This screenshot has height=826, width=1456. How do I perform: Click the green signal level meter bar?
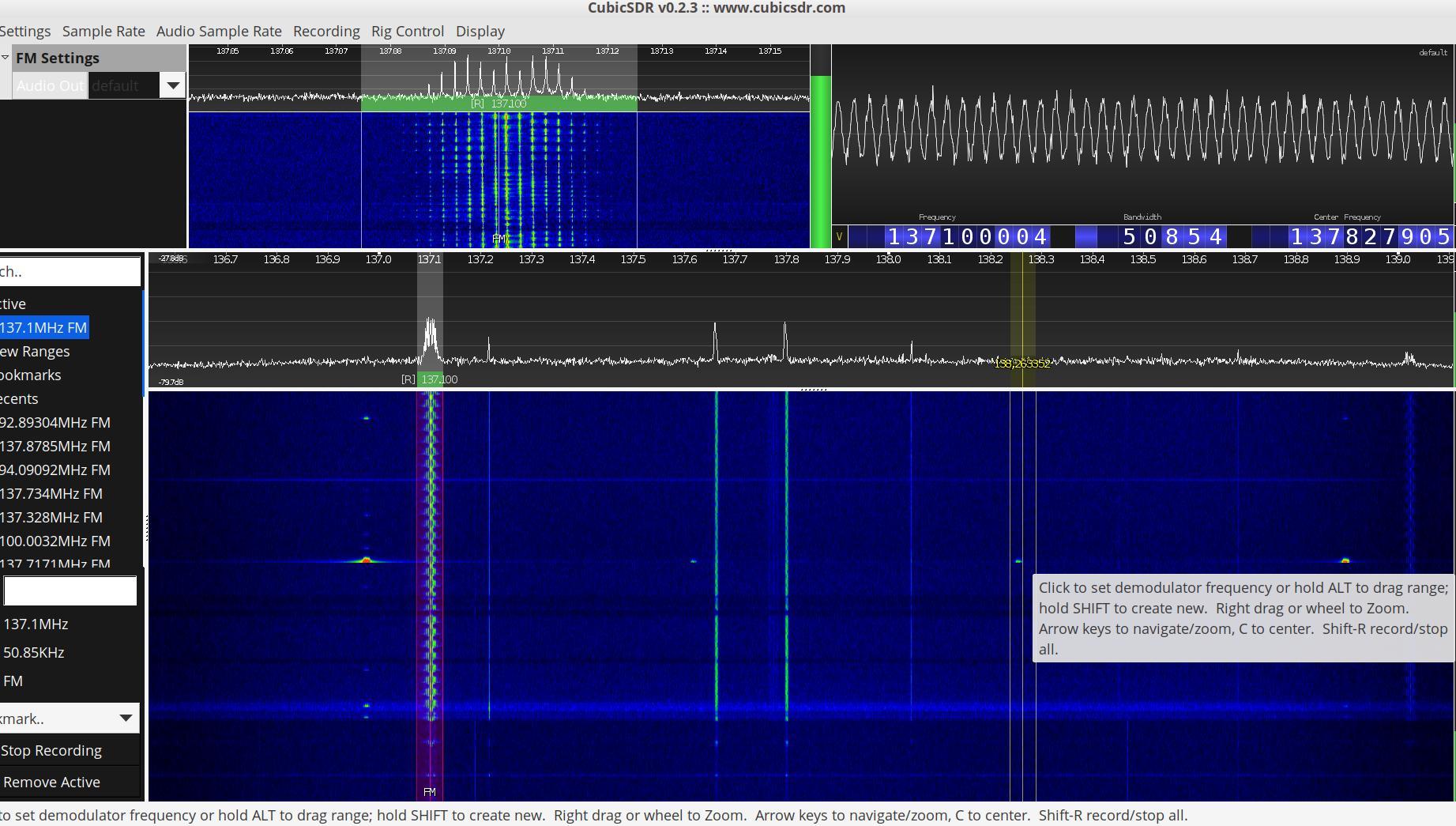click(x=821, y=161)
